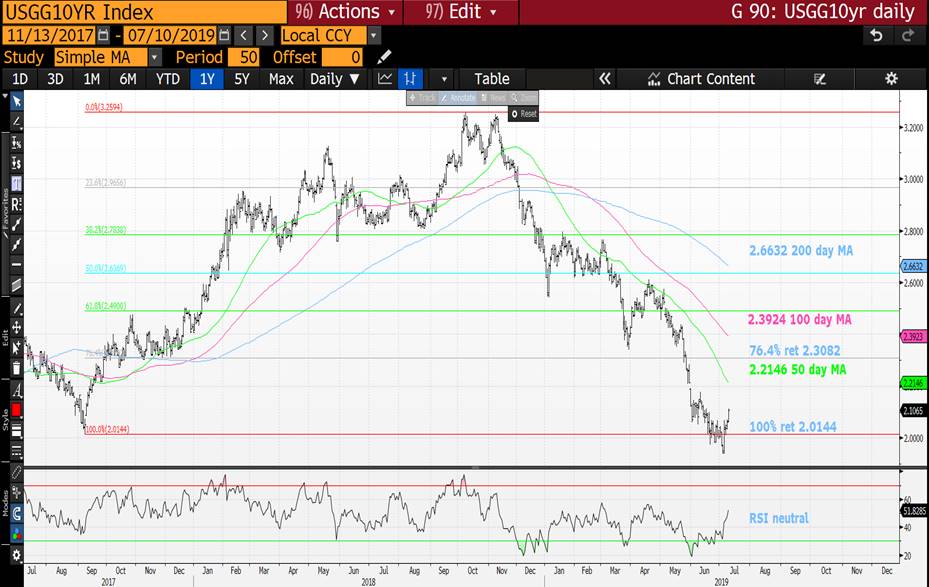The width and height of the screenshot is (929, 587).
Task: Open chart type dropdown arrow
Action: click(444, 79)
